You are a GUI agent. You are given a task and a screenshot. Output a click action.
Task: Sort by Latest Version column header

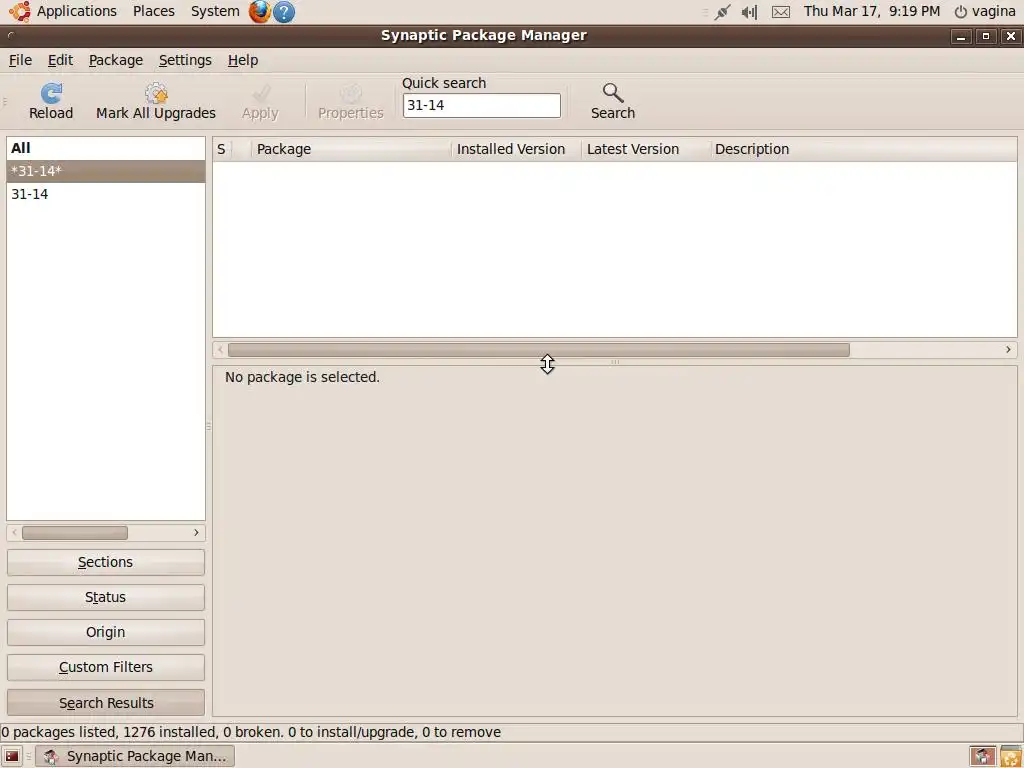tap(645, 149)
